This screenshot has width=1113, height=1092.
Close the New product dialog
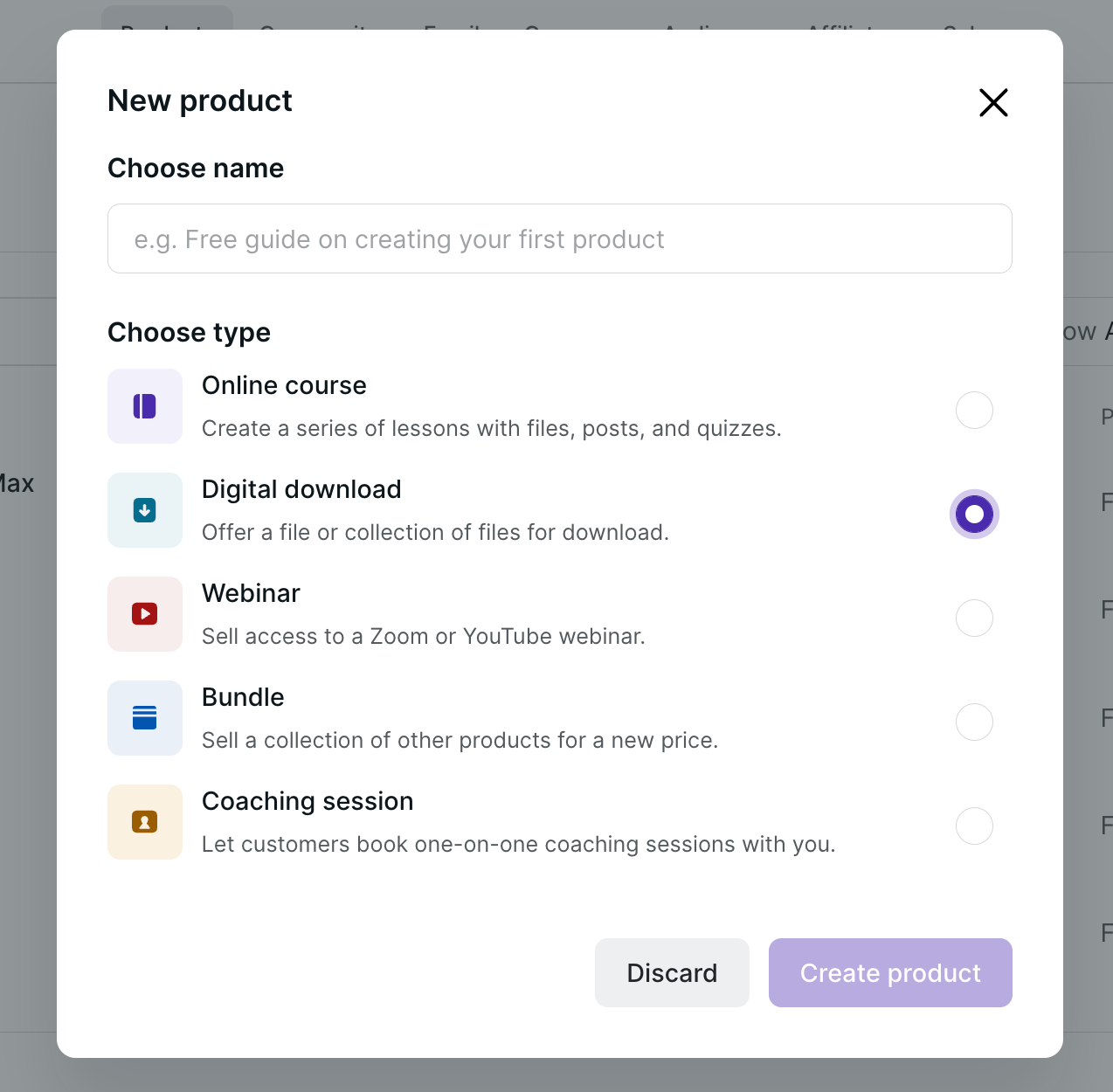pos(993,102)
